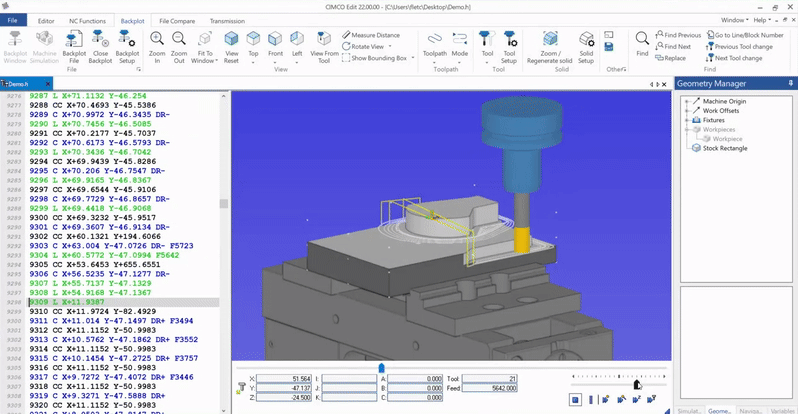Click the Find Next button
798x414 pixels.
pyautogui.click(x=676, y=47)
